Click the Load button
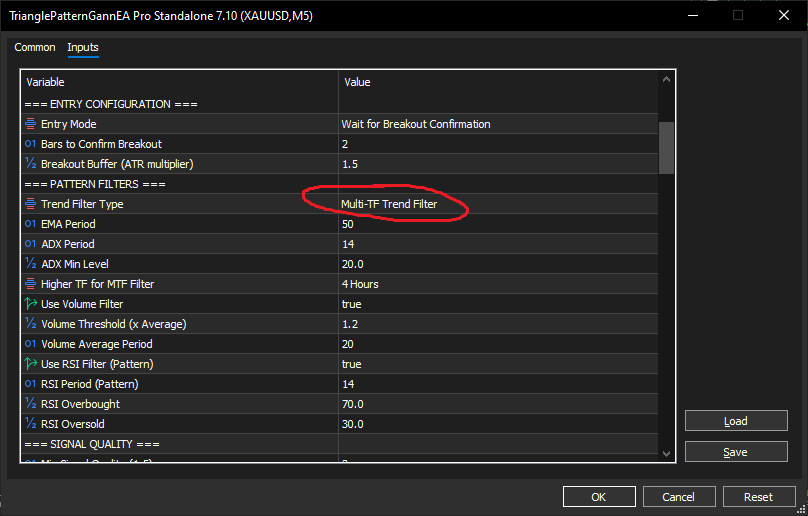This screenshot has height=516, width=808. pyautogui.click(x=735, y=421)
